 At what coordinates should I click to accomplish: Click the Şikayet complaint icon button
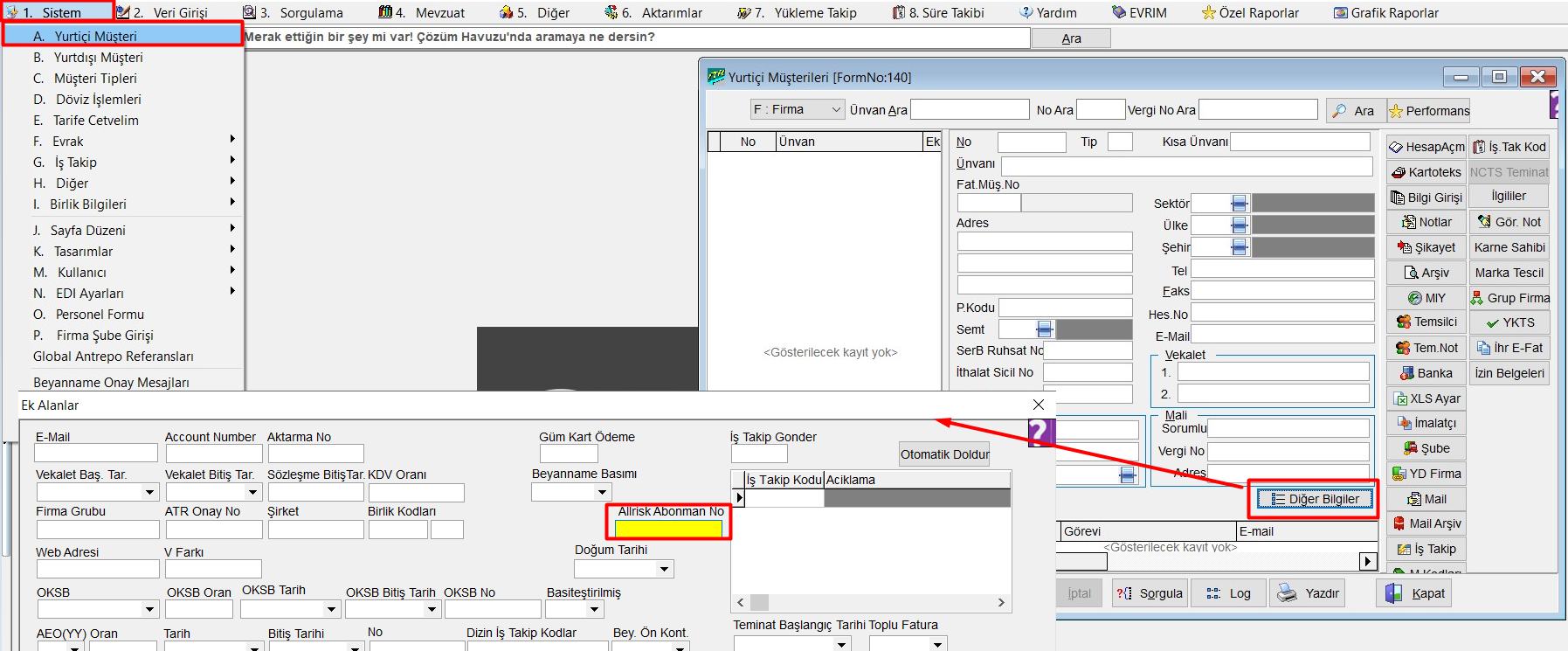[1426, 247]
